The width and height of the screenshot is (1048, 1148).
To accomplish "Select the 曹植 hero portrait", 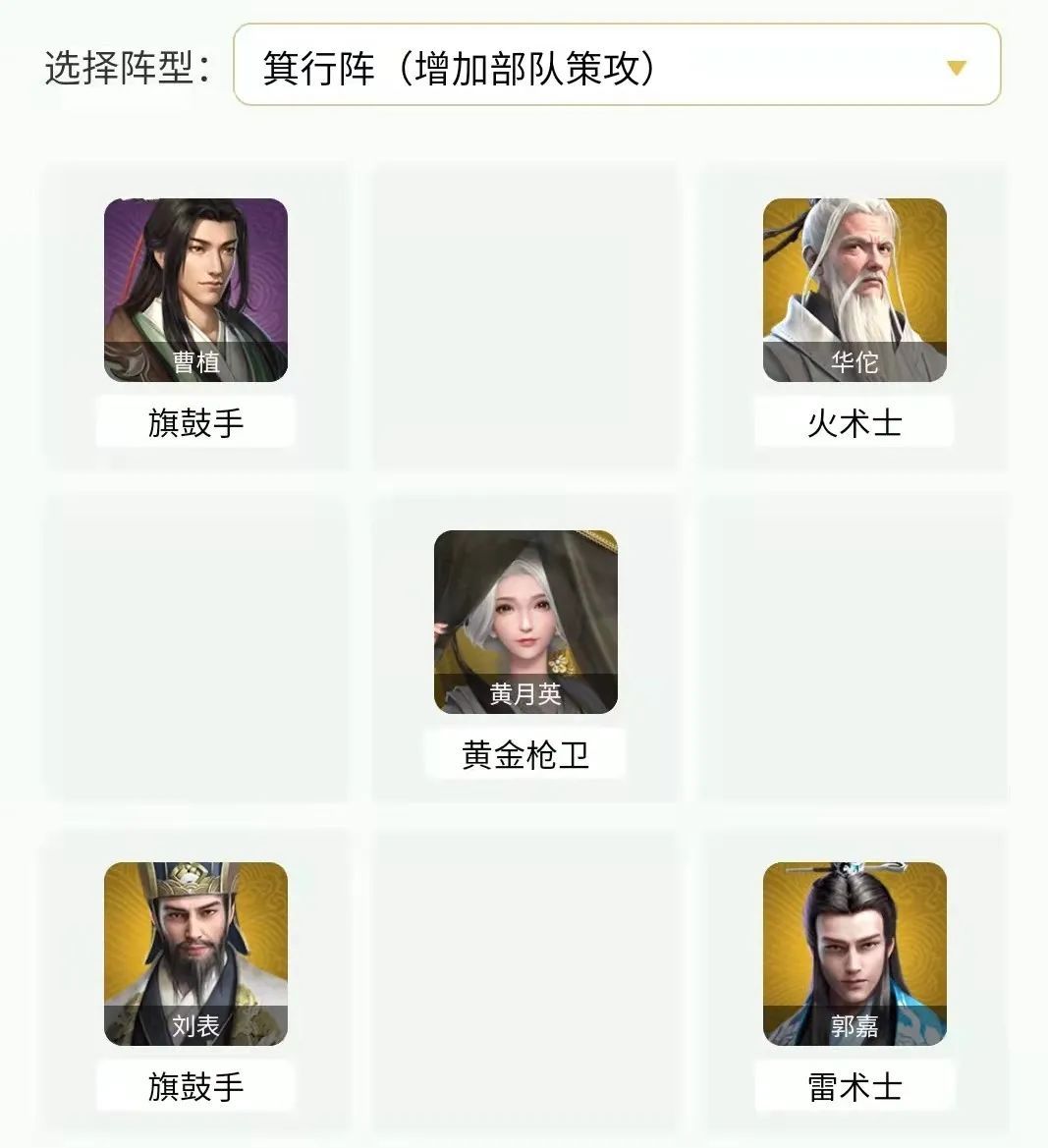I will [195, 290].
